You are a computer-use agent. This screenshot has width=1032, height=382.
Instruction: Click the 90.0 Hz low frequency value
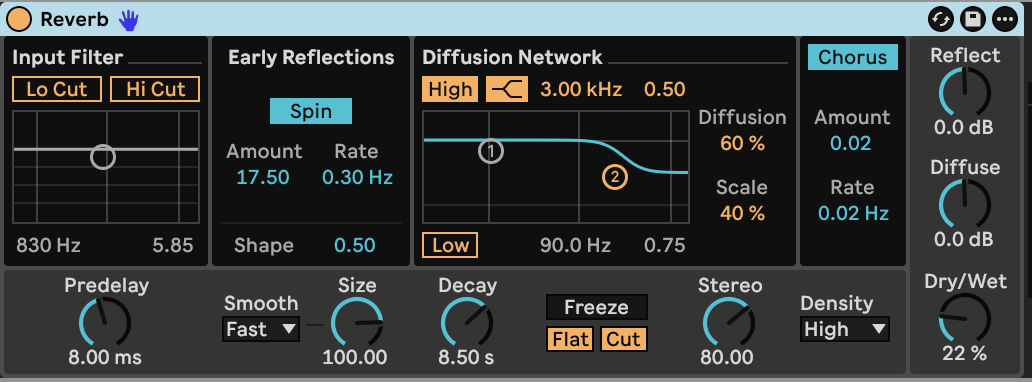pos(575,246)
